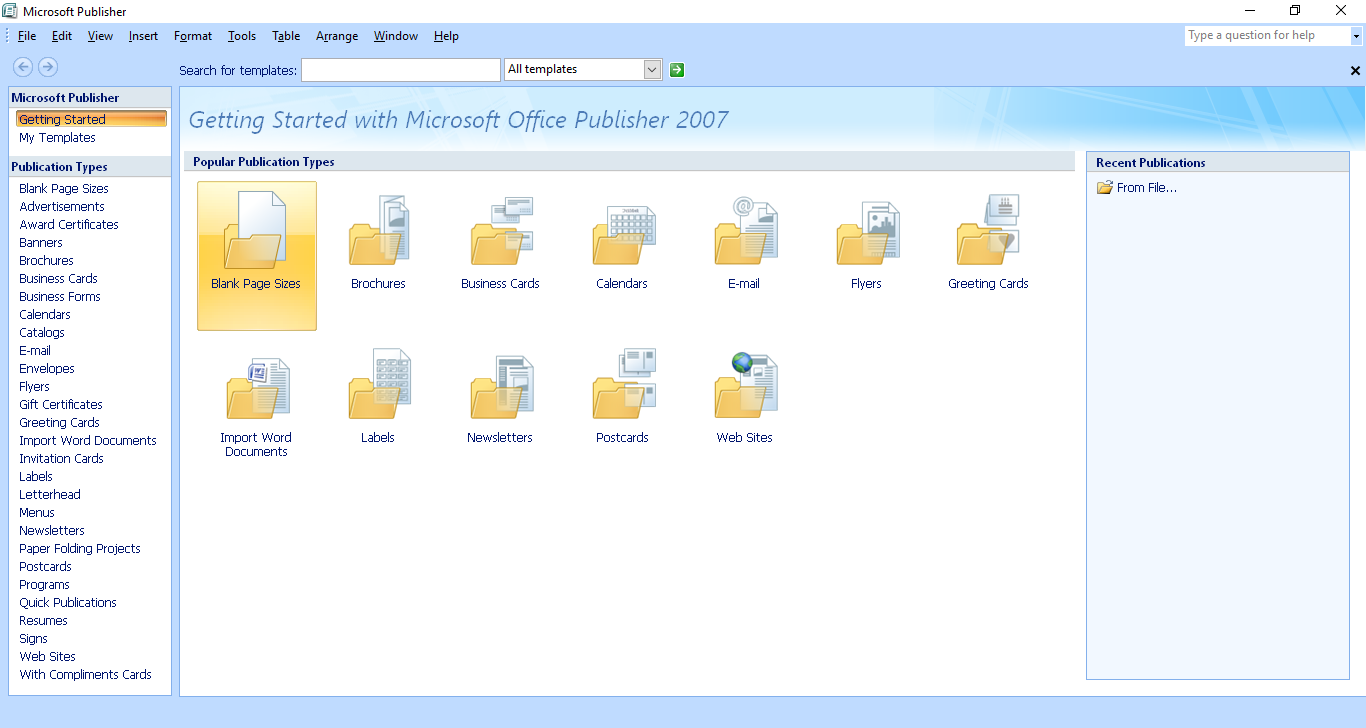Screen dimensions: 1366x728
Task: Open the Arrange menu
Action: pyautogui.click(x=336, y=36)
